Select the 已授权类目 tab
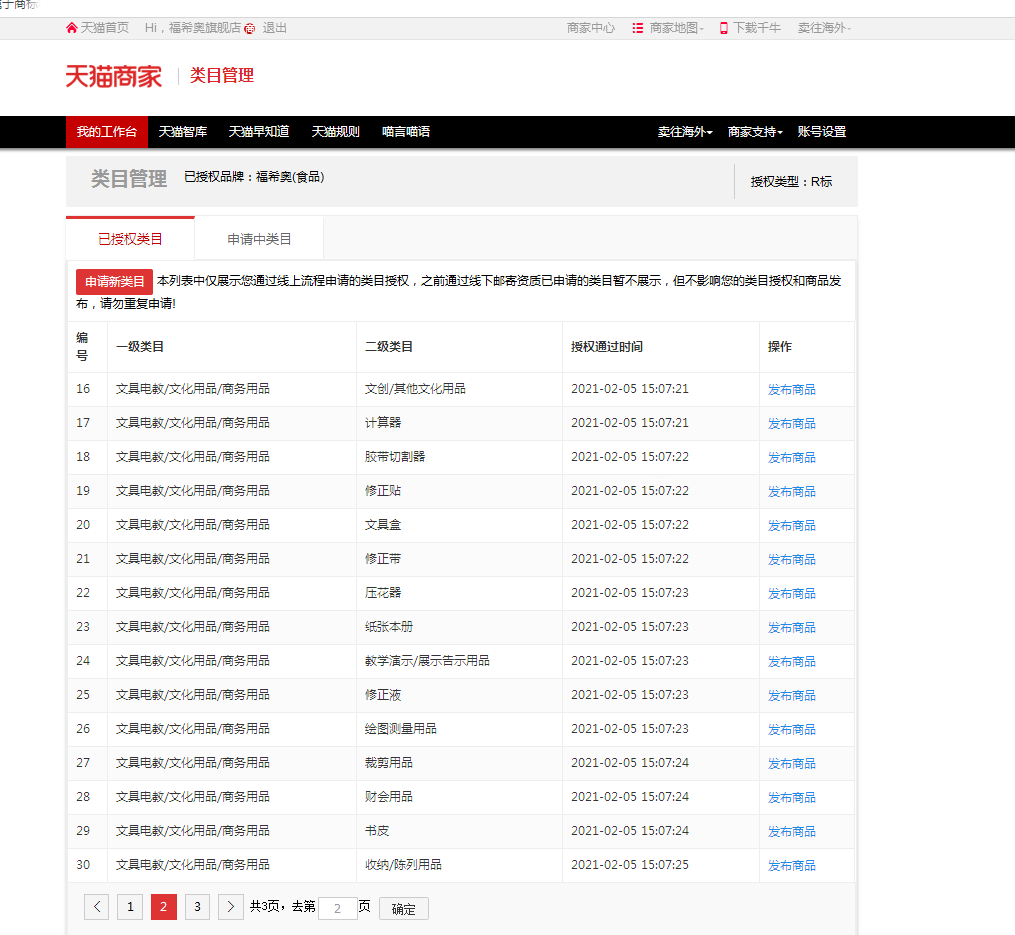Image resolution: width=1015 pixels, height=935 pixels. (130, 239)
